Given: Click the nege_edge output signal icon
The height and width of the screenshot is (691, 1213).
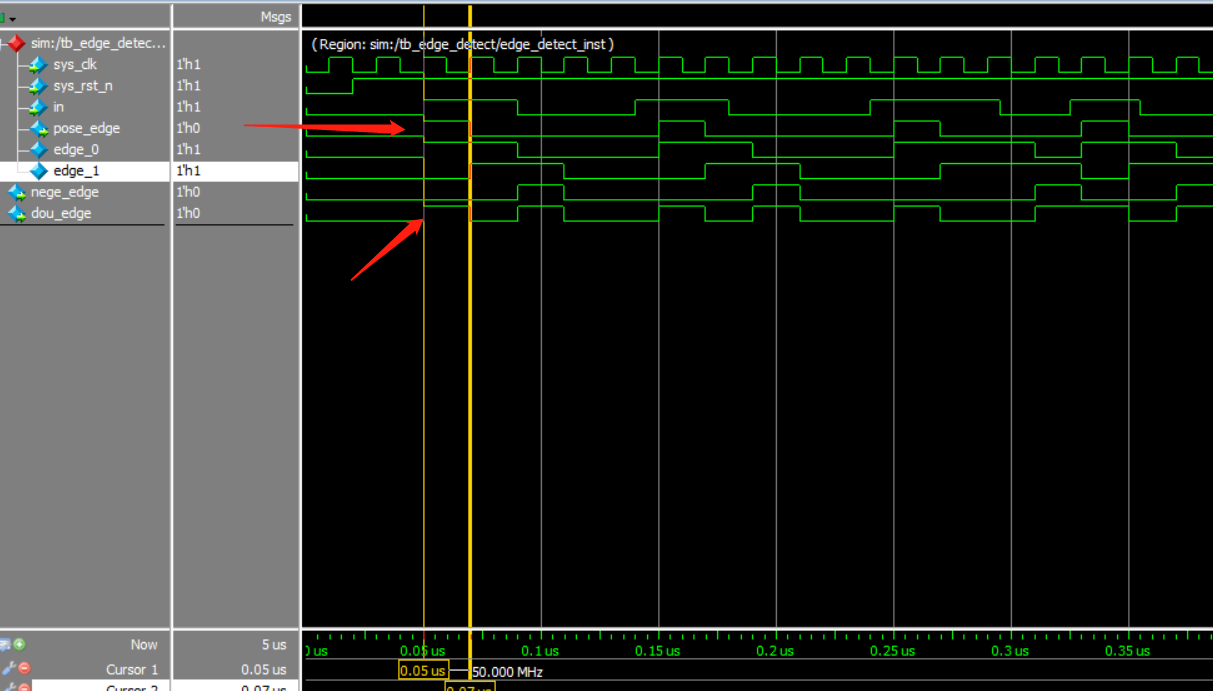Looking at the screenshot, I should 17,192.
